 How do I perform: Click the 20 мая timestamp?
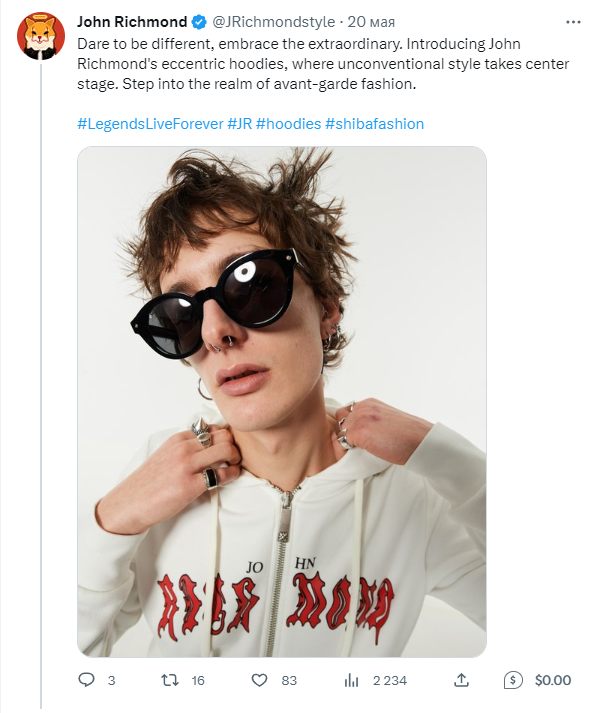(371, 22)
